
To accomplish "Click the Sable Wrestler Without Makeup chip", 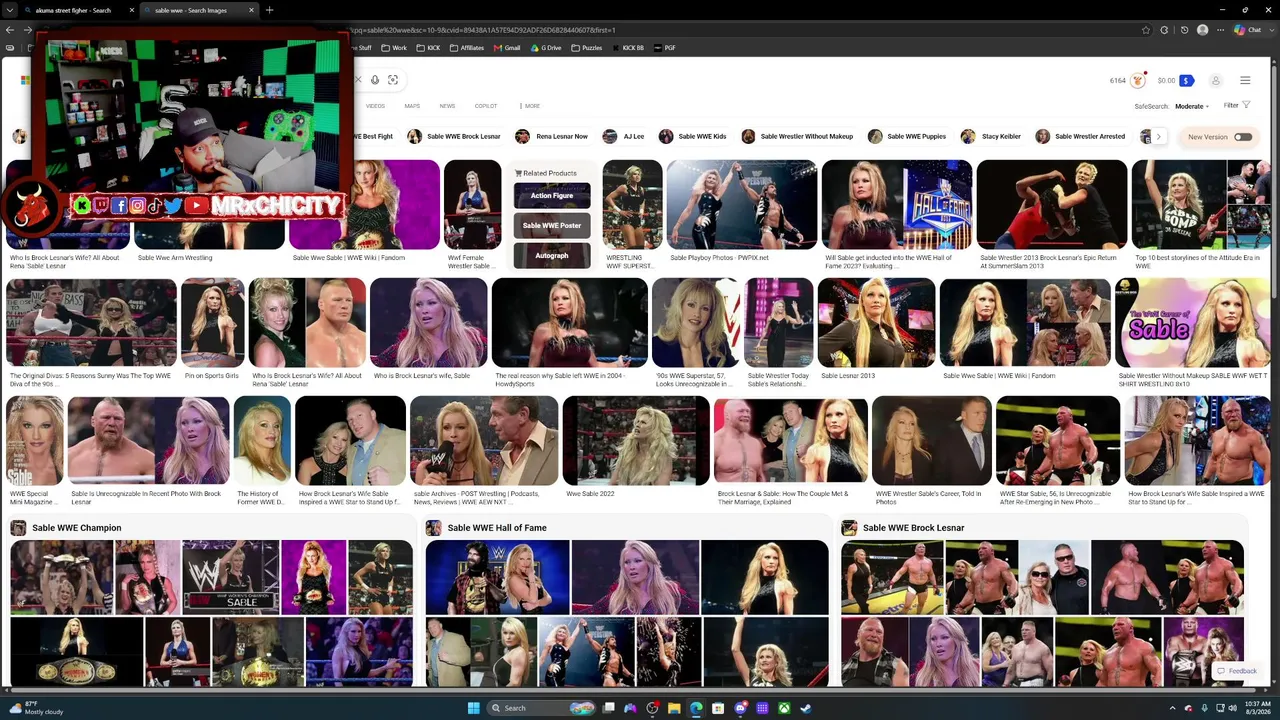I will pyautogui.click(x=797, y=137).
